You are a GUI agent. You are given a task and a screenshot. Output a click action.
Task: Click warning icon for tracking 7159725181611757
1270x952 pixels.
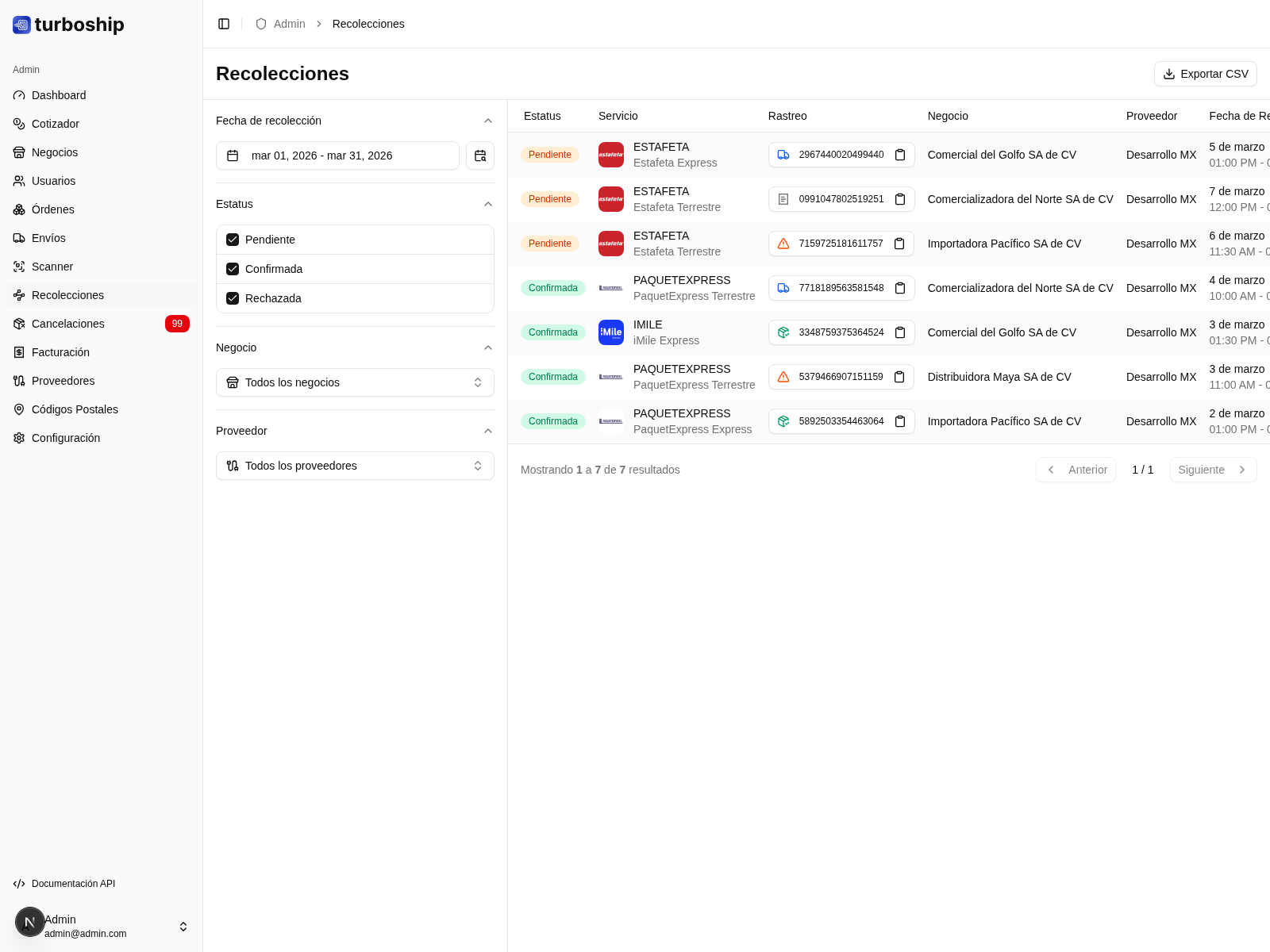(x=783, y=244)
